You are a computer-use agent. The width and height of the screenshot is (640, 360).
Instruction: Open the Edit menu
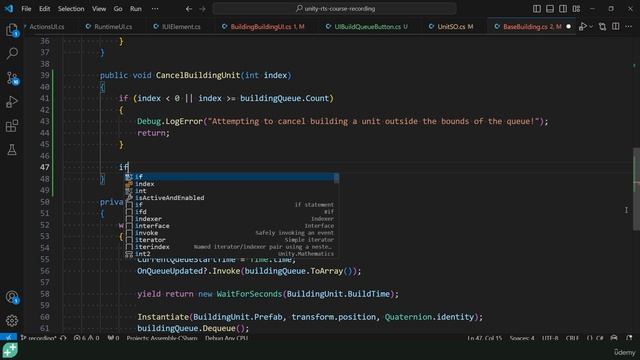pos(44,9)
